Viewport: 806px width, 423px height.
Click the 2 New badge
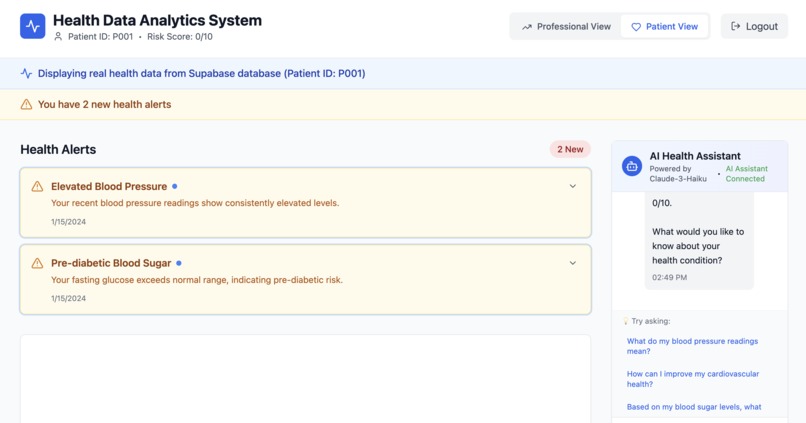coord(570,149)
